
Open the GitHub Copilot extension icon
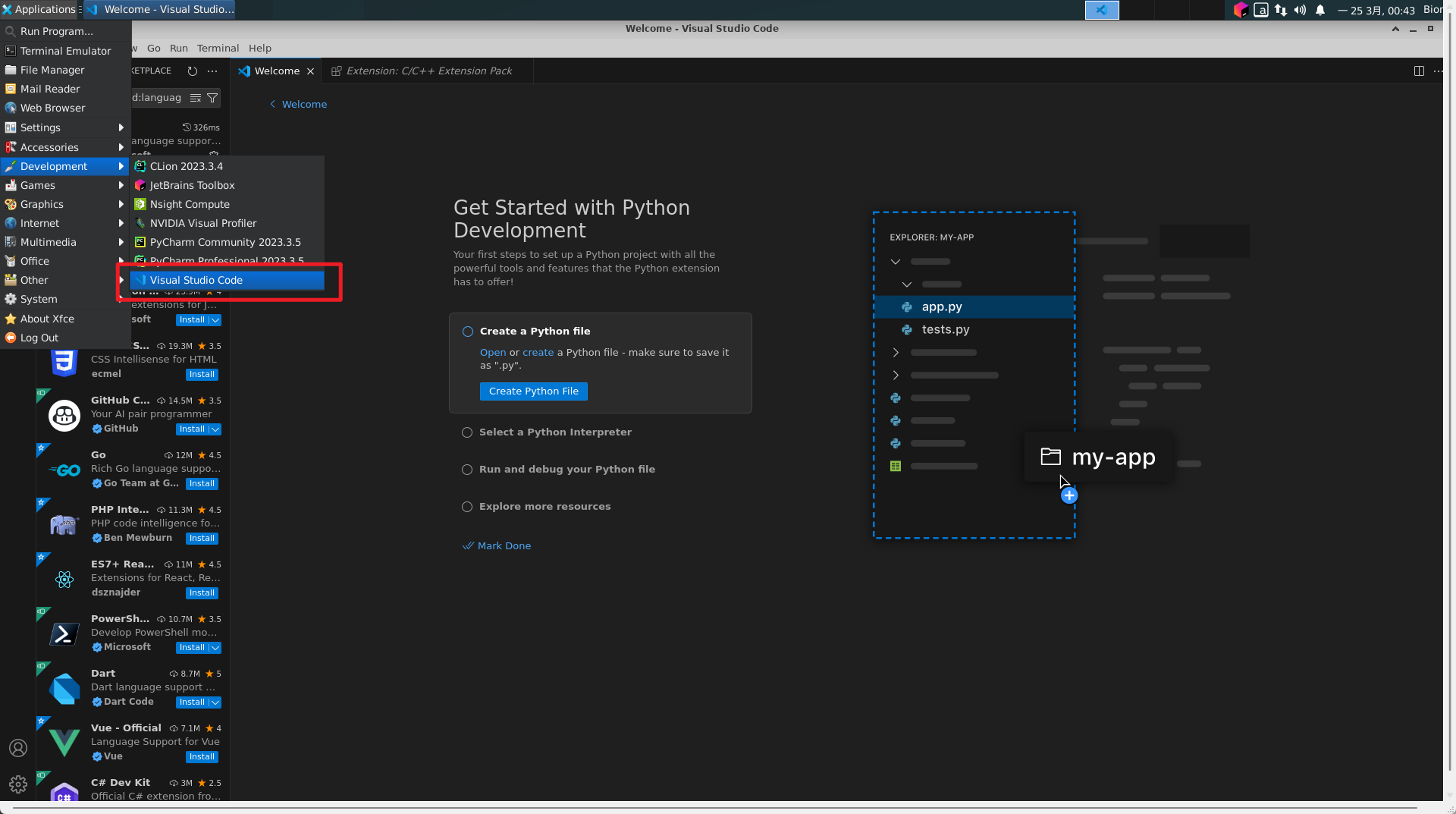pos(64,415)
